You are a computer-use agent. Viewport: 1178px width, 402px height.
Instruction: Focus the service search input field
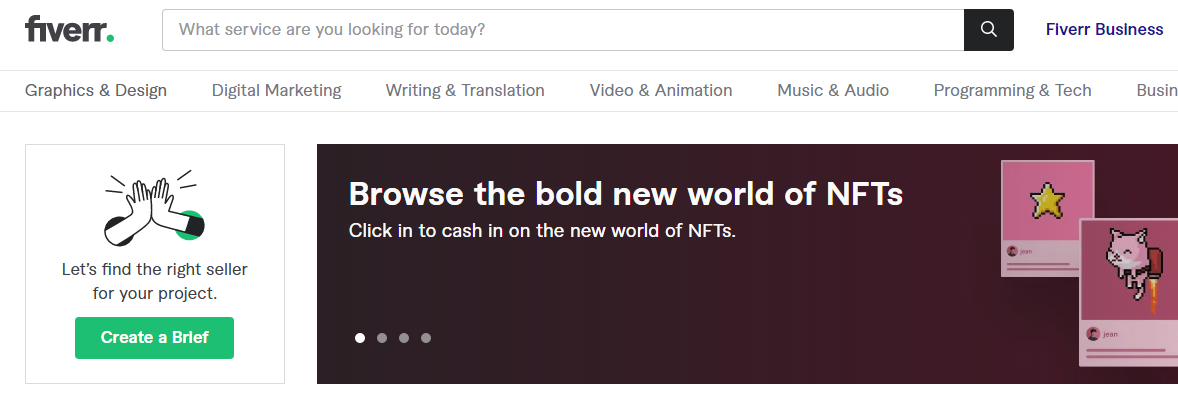[563, 29]
